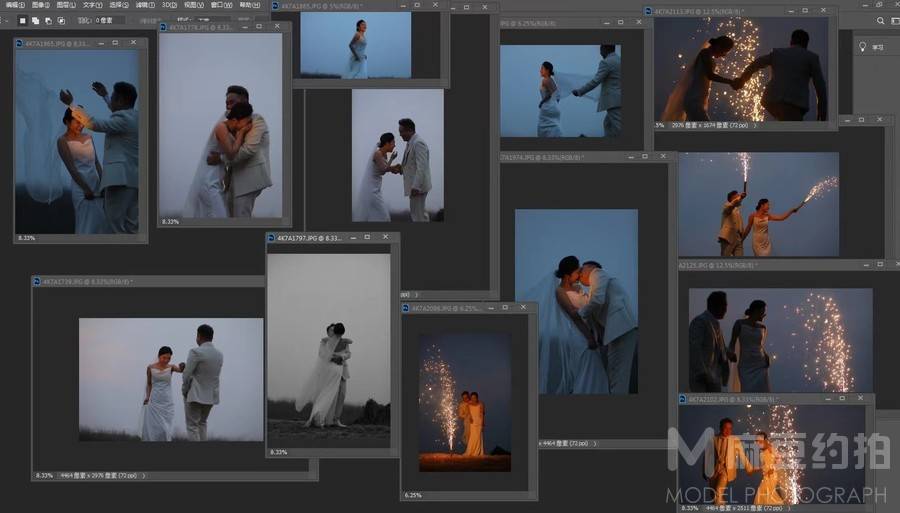Open the search magnifier at top right
The image size is (900, 513).
tap(880, 21)
